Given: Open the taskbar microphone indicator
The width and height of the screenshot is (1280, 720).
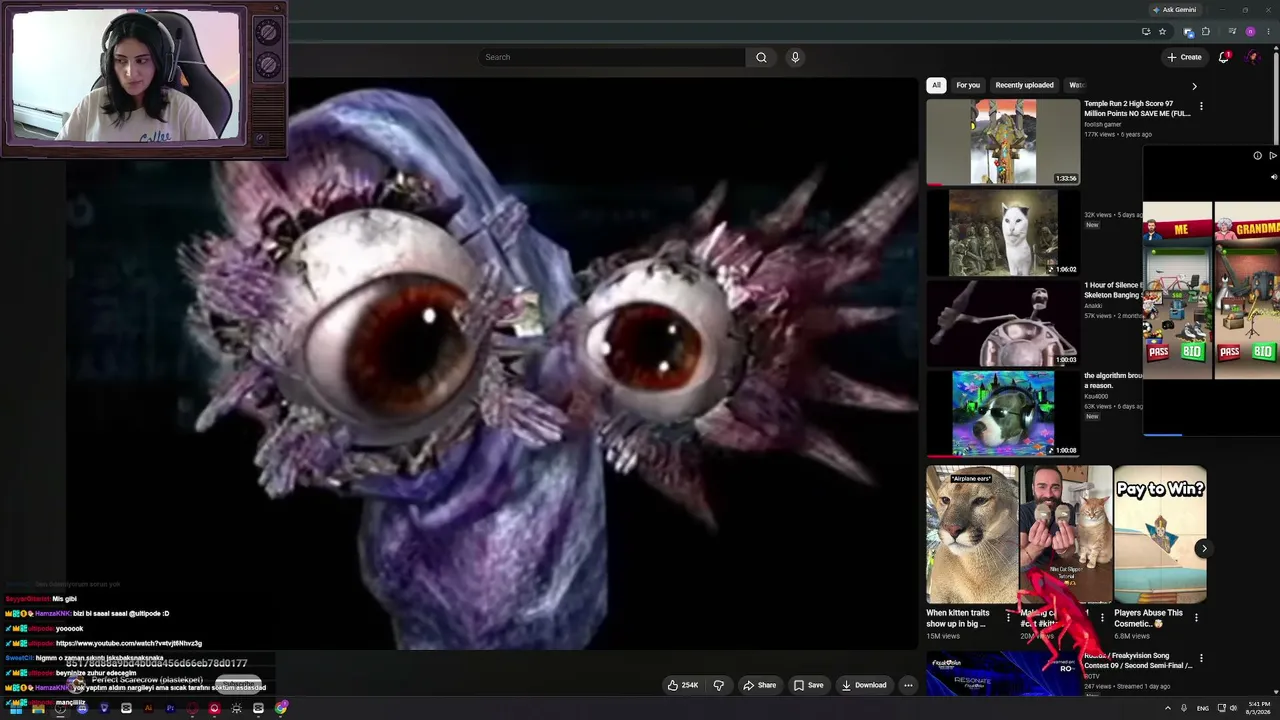Looking at the screenshot, I should click(1184, 708).
